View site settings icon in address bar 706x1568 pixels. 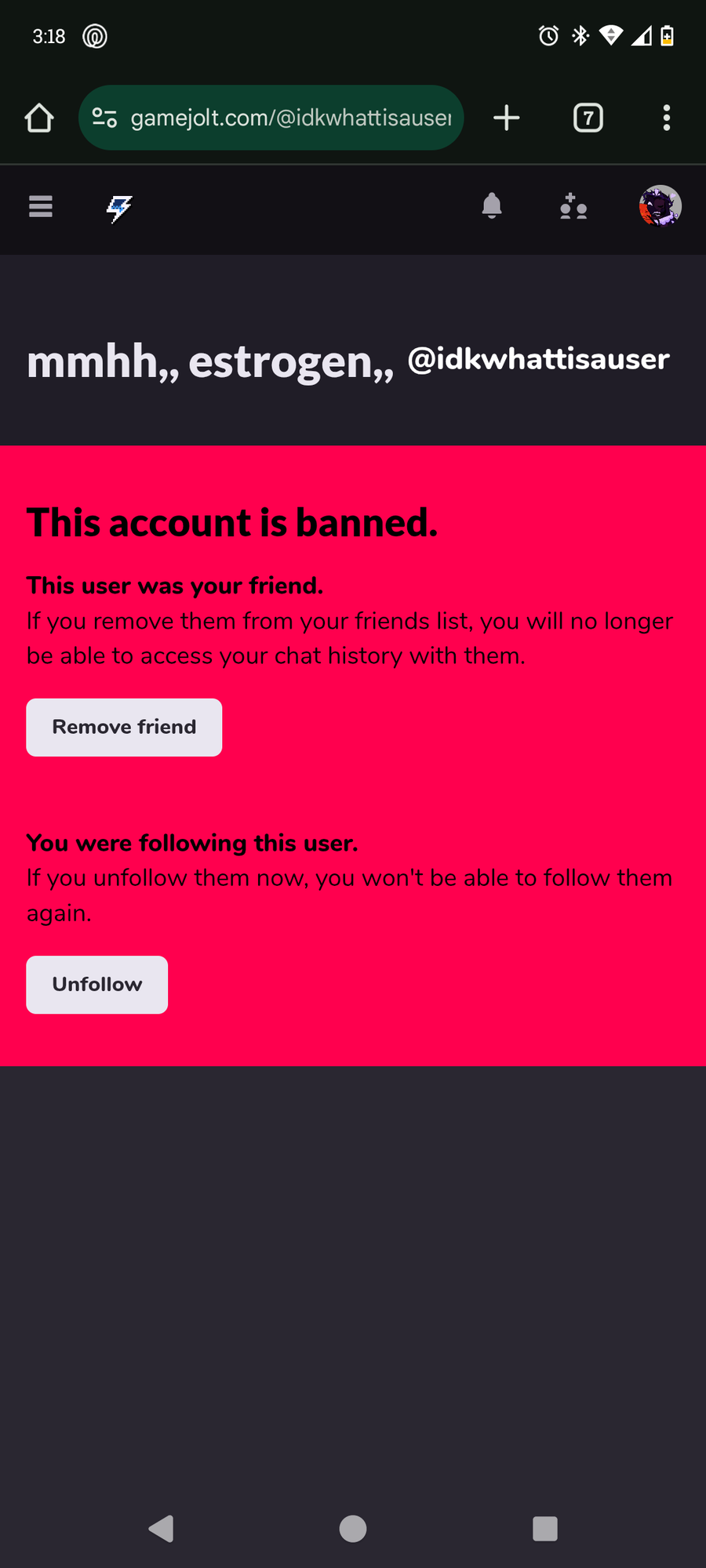pos(104,118)
